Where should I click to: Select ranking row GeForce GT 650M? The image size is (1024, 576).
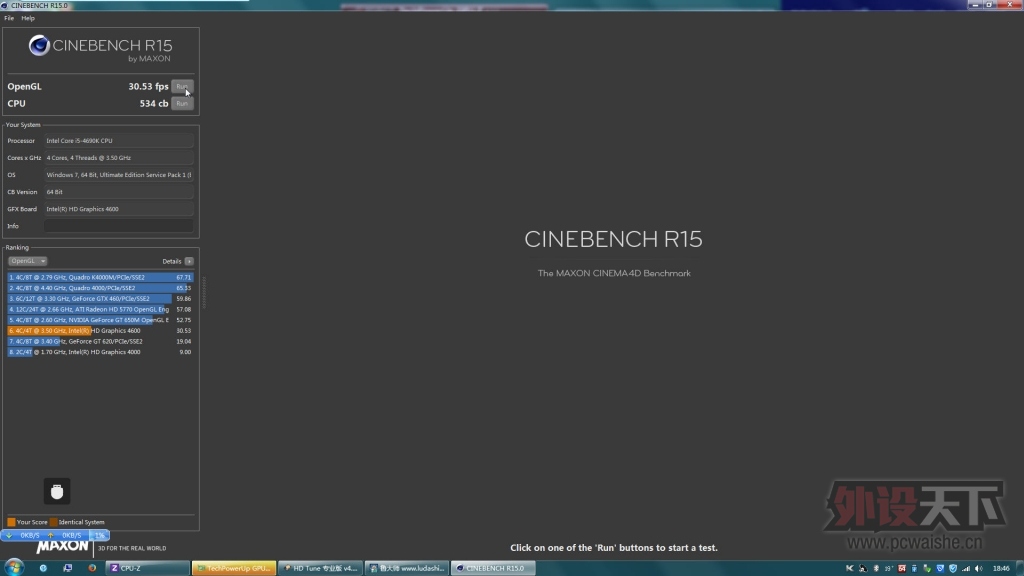coord(100,320)
